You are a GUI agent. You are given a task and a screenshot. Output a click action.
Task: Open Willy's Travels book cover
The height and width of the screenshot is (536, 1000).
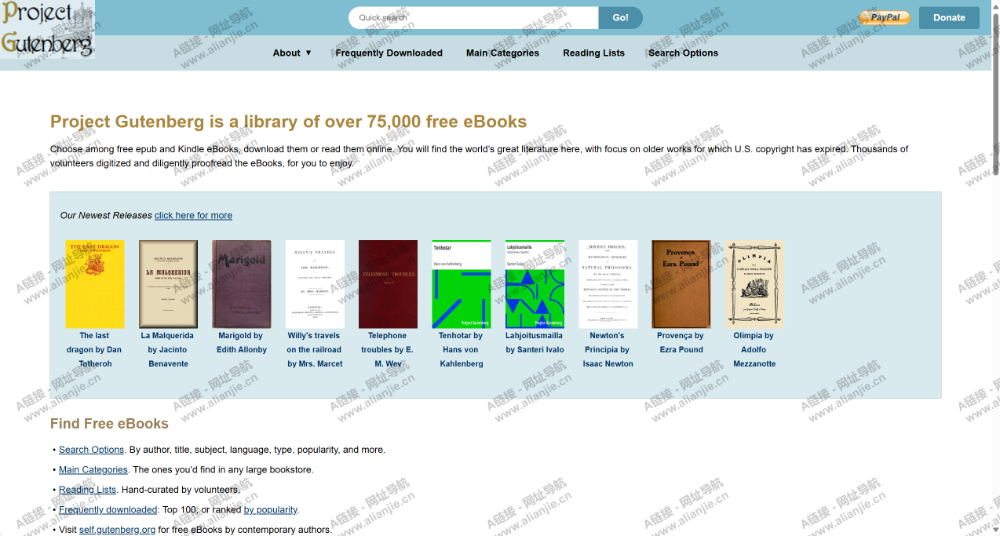tap(315, 284)
